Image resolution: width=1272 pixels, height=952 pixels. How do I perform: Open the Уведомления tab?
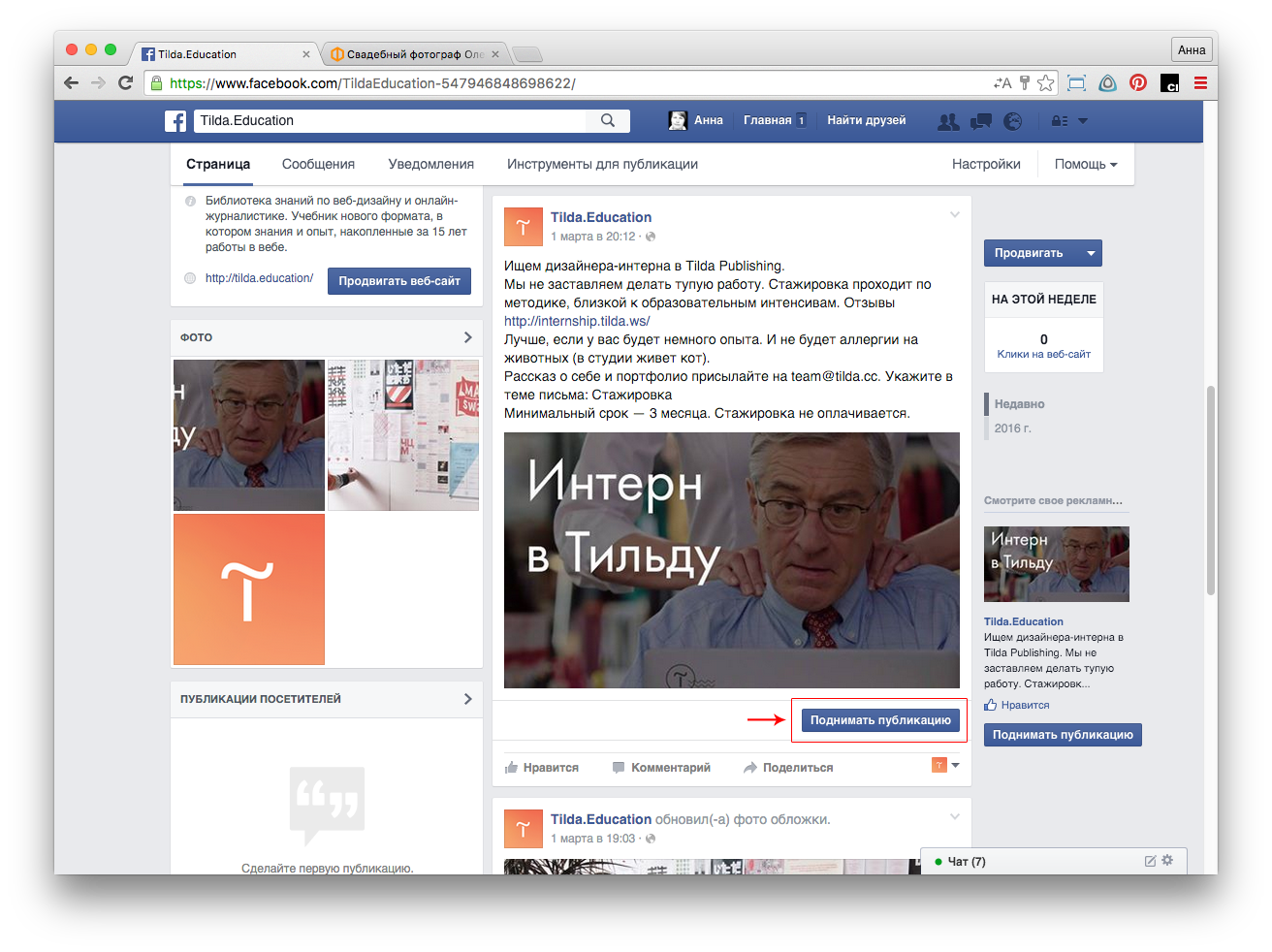(430, 165)
